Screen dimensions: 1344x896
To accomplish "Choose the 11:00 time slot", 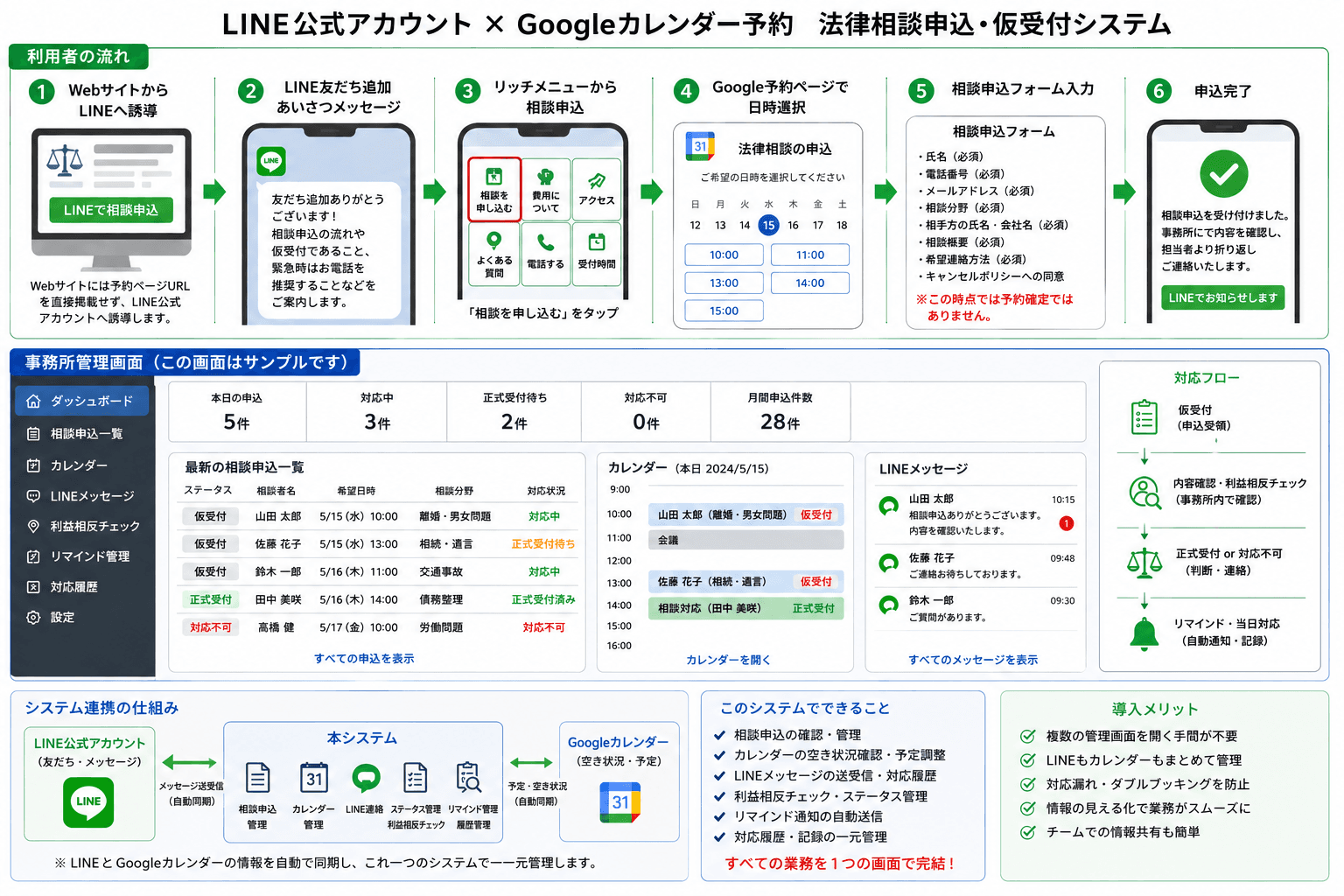I will pos(810,255).
